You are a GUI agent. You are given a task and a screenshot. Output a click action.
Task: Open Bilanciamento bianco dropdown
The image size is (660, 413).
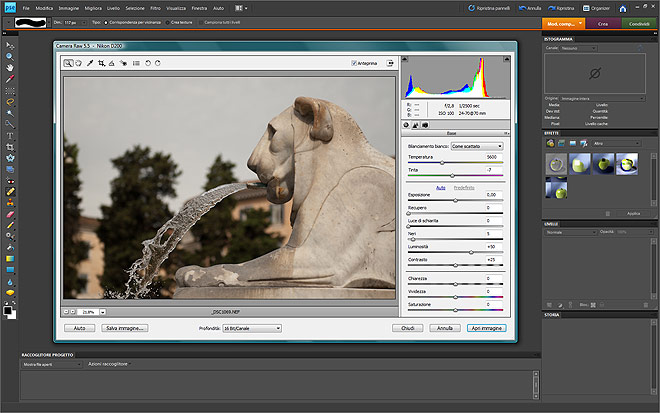tap(477, 146)
